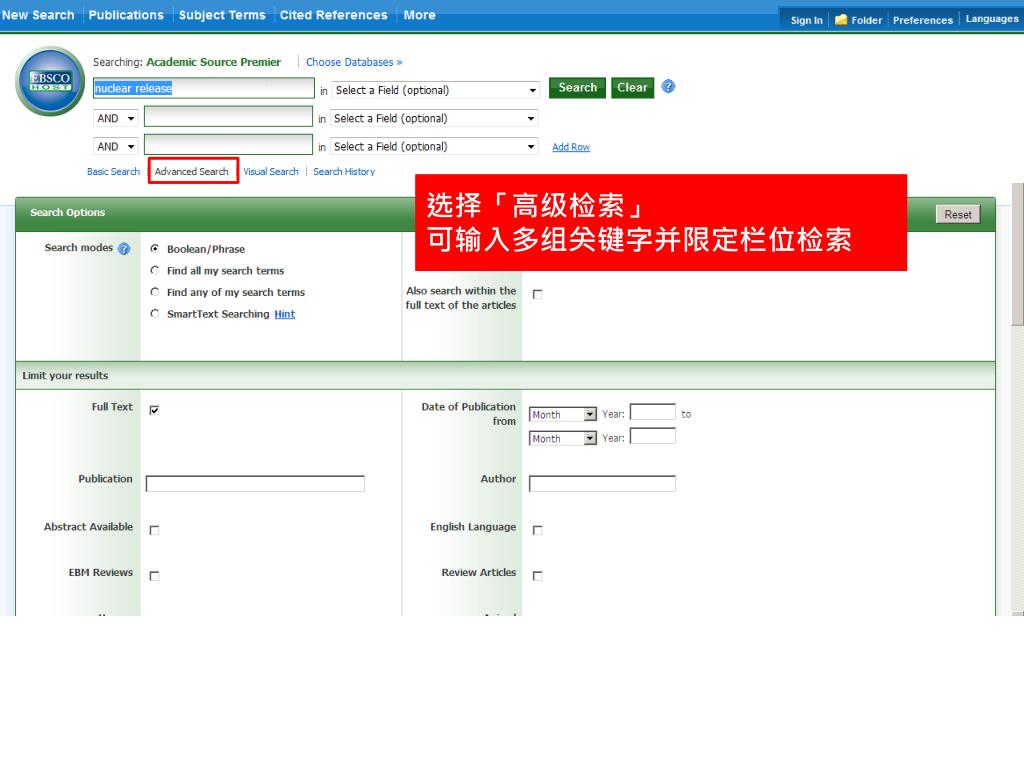
Task: Open third row AND operator dropdown
Action: (116, 146)
